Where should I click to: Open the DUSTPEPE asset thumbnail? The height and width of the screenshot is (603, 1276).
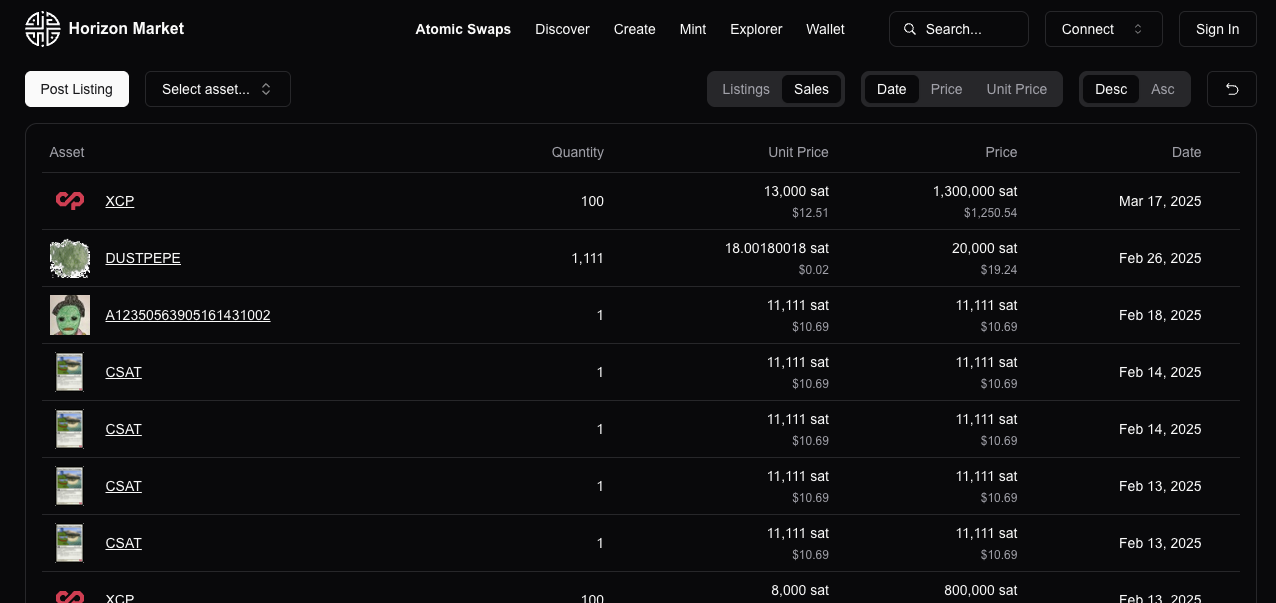click(70, 258)
